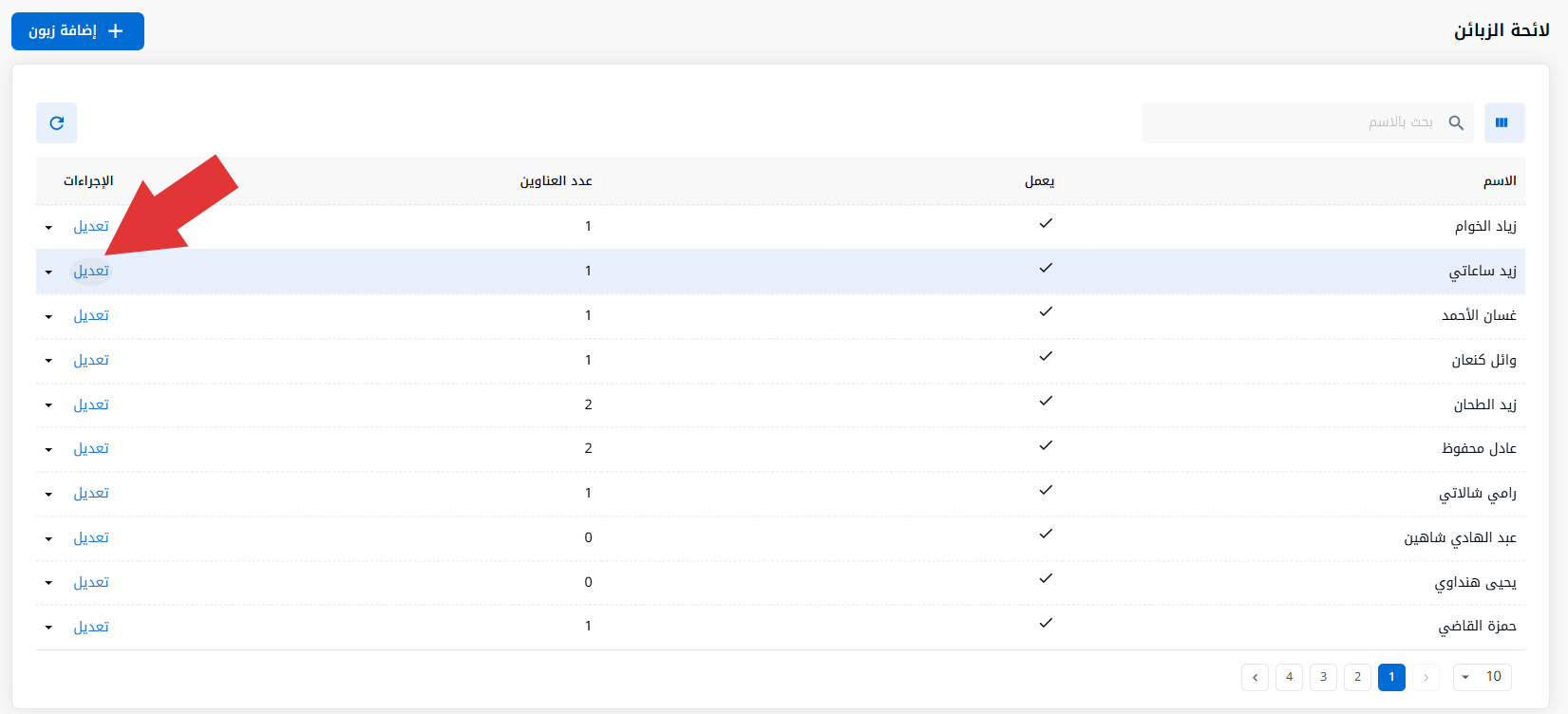Select current pagination page 1
The image size is (1568, 714).
[1391, 677]
